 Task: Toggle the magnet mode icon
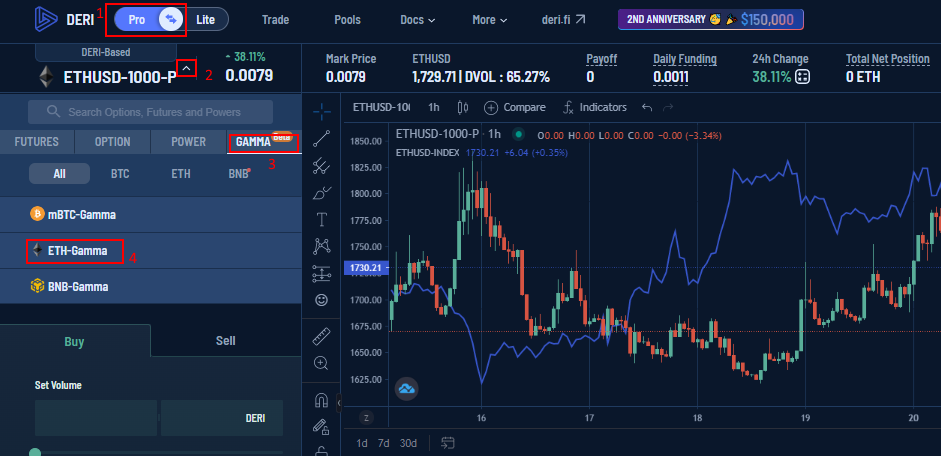tap(322, 400)
